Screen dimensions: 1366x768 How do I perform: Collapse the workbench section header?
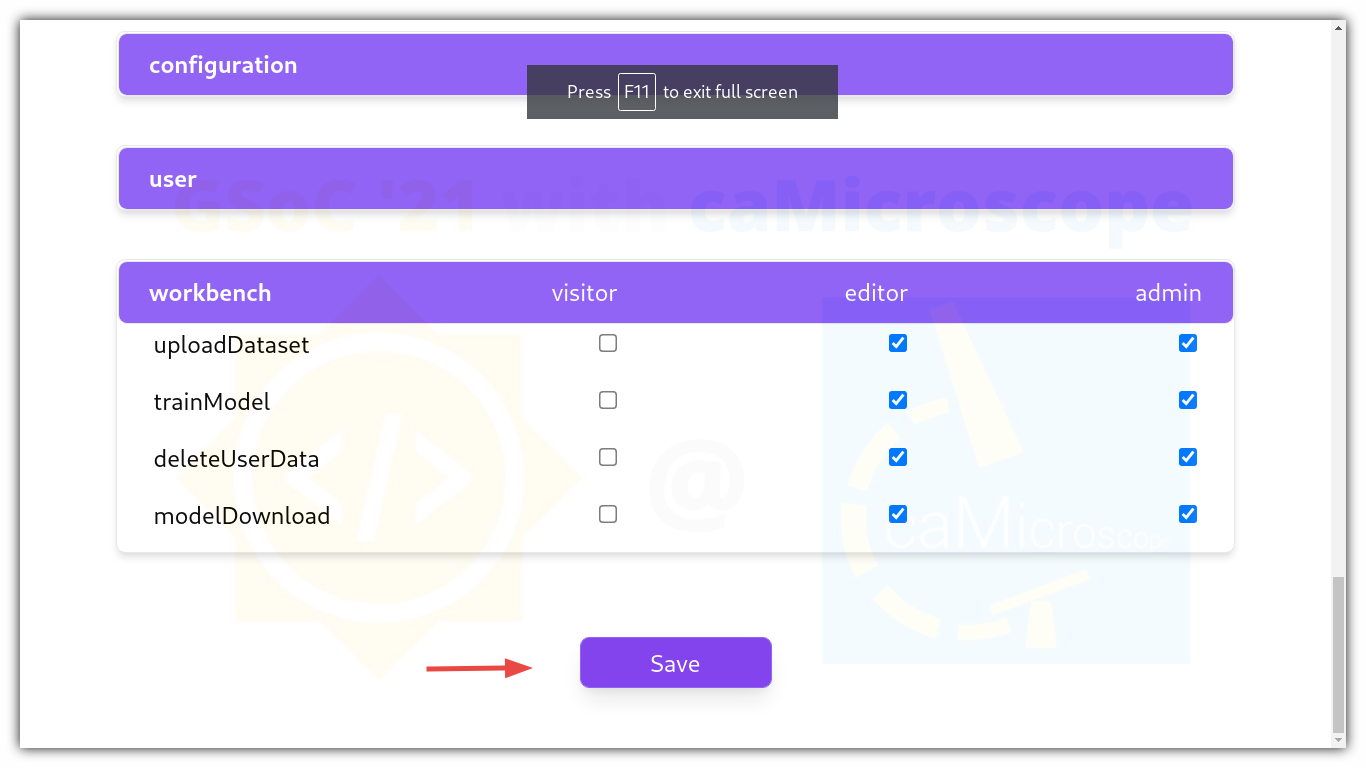click(x=675, y=293)
